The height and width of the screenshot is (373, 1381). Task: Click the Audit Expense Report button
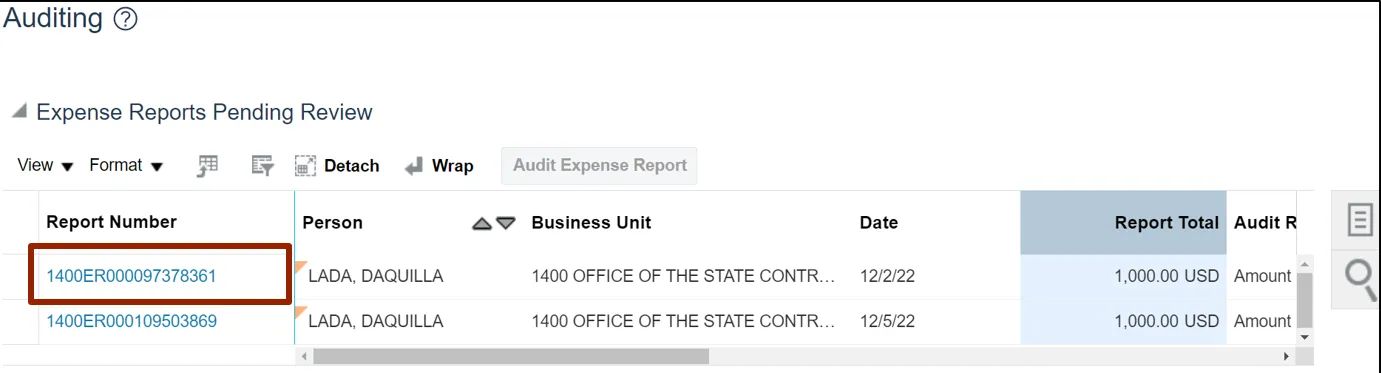coord(599,166)
